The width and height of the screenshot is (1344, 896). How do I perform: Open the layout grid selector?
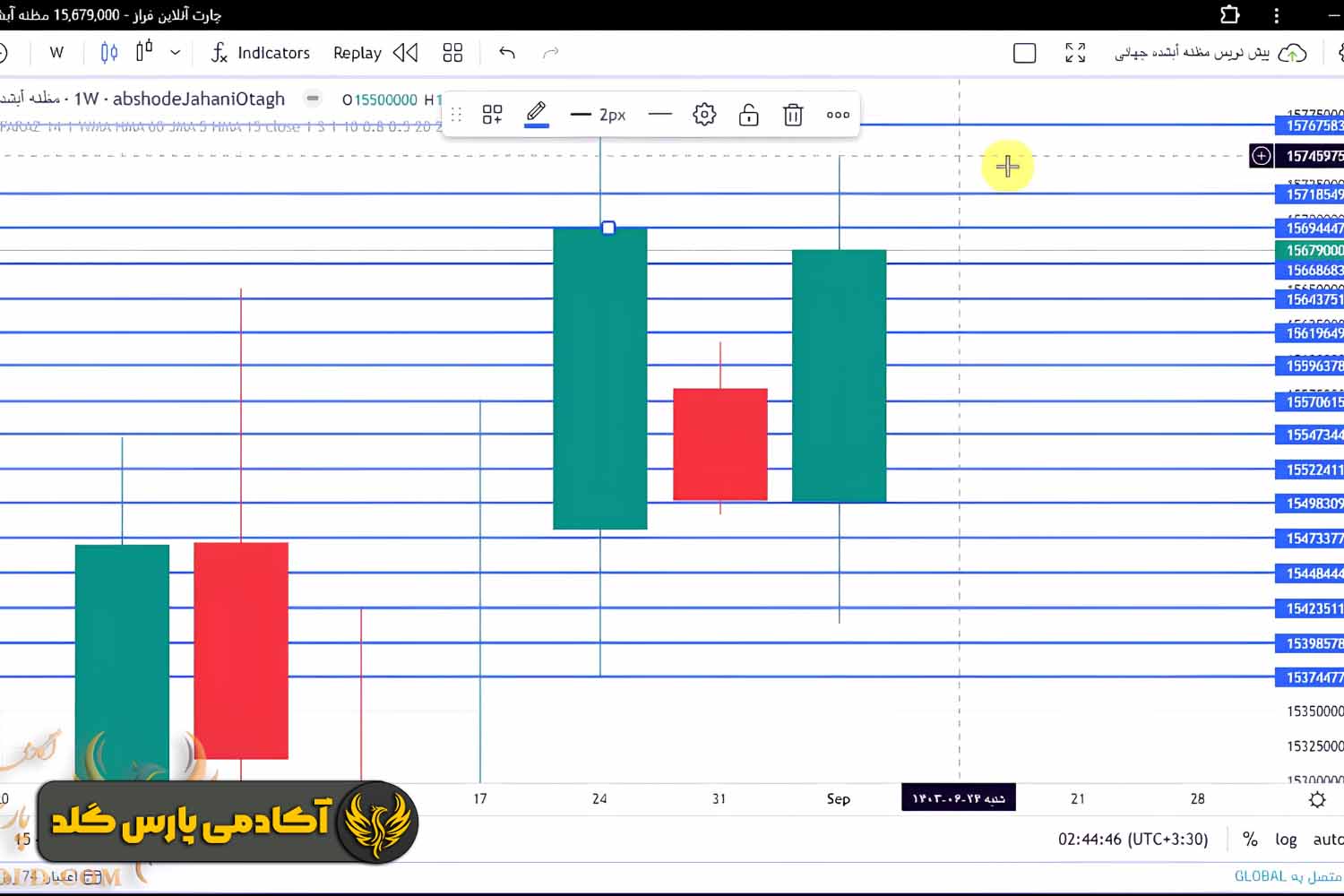point(452,53)
